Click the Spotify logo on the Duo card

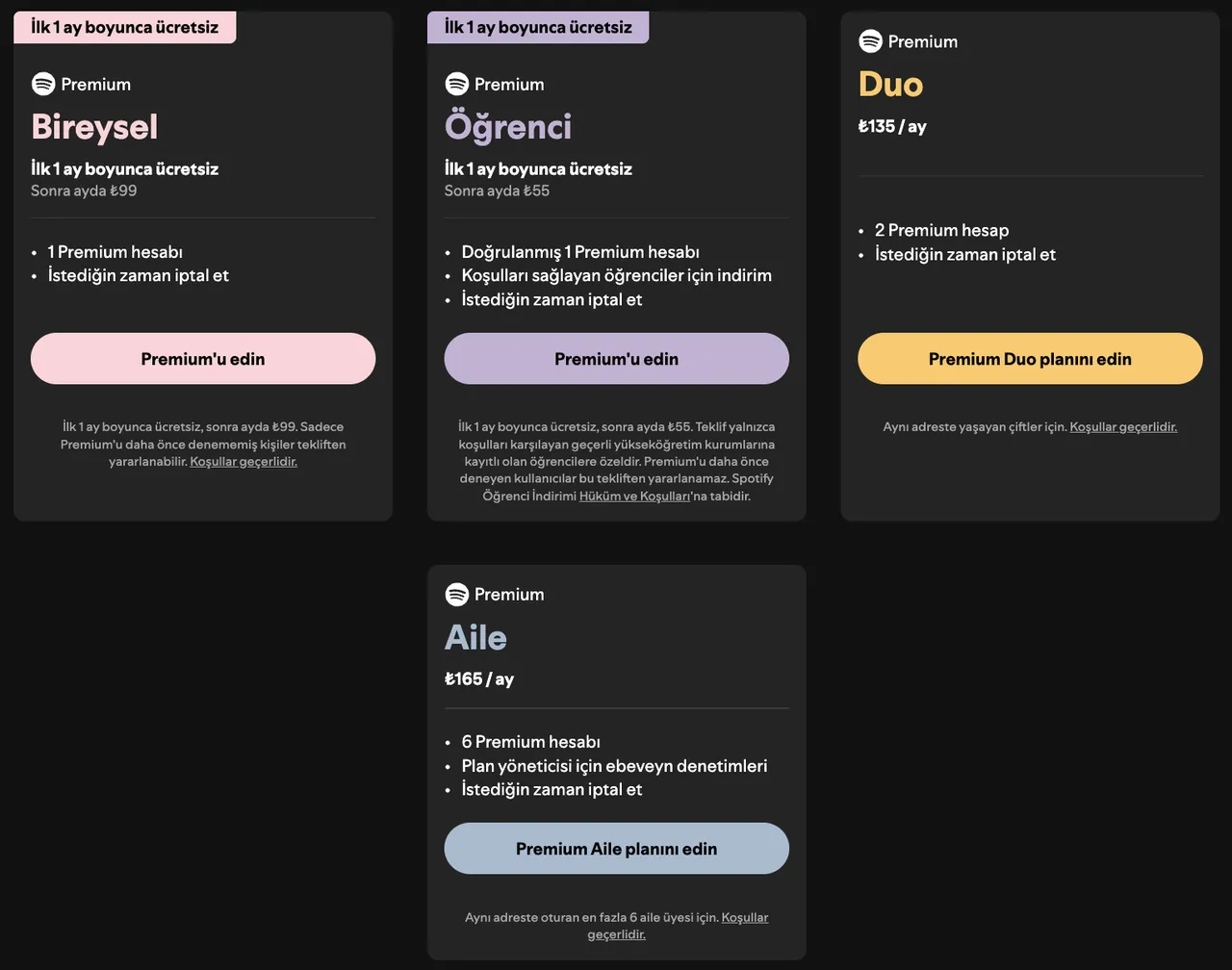click(870, 41)
